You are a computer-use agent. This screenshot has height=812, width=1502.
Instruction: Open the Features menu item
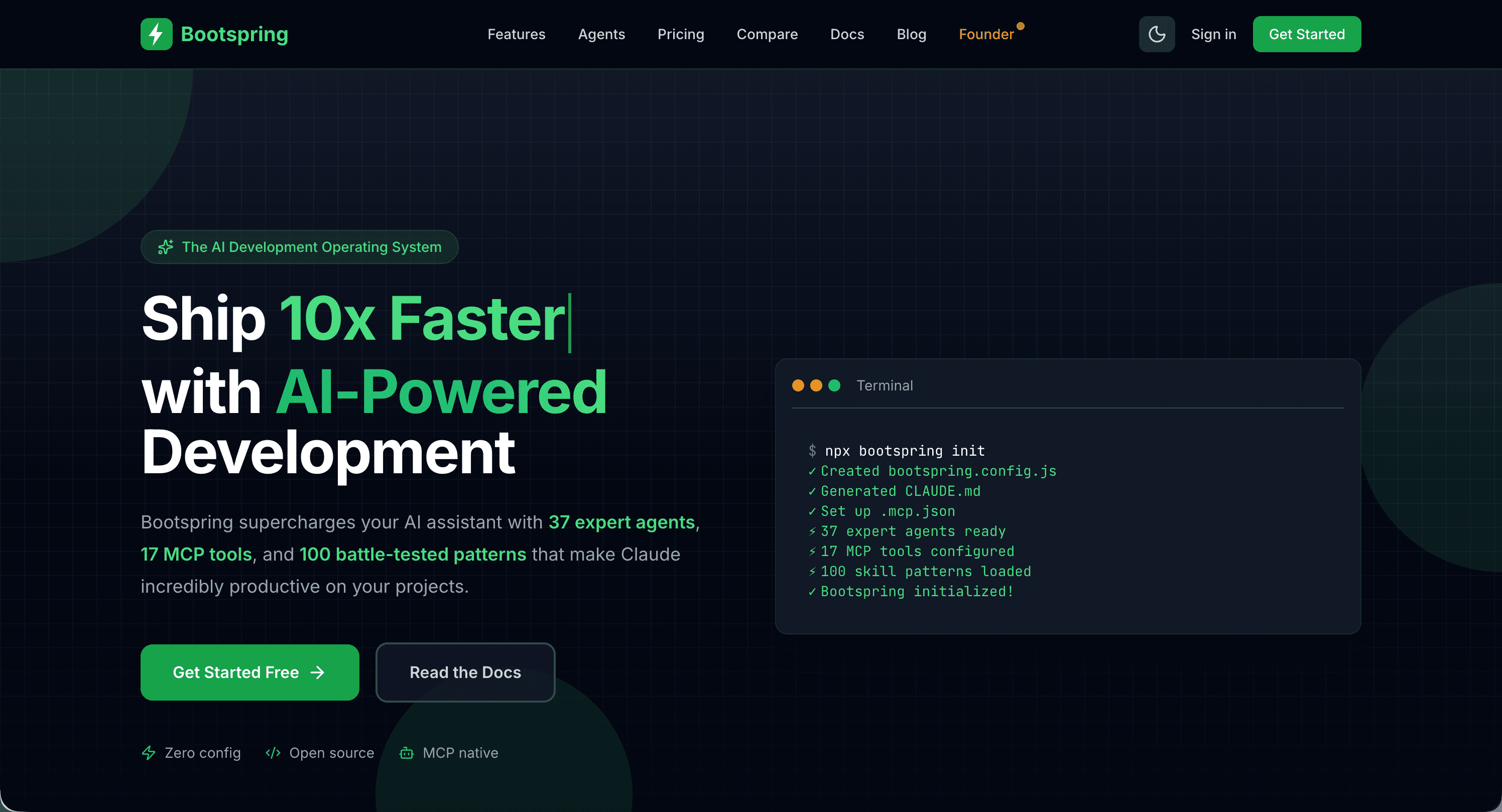[x=516, y=34]
